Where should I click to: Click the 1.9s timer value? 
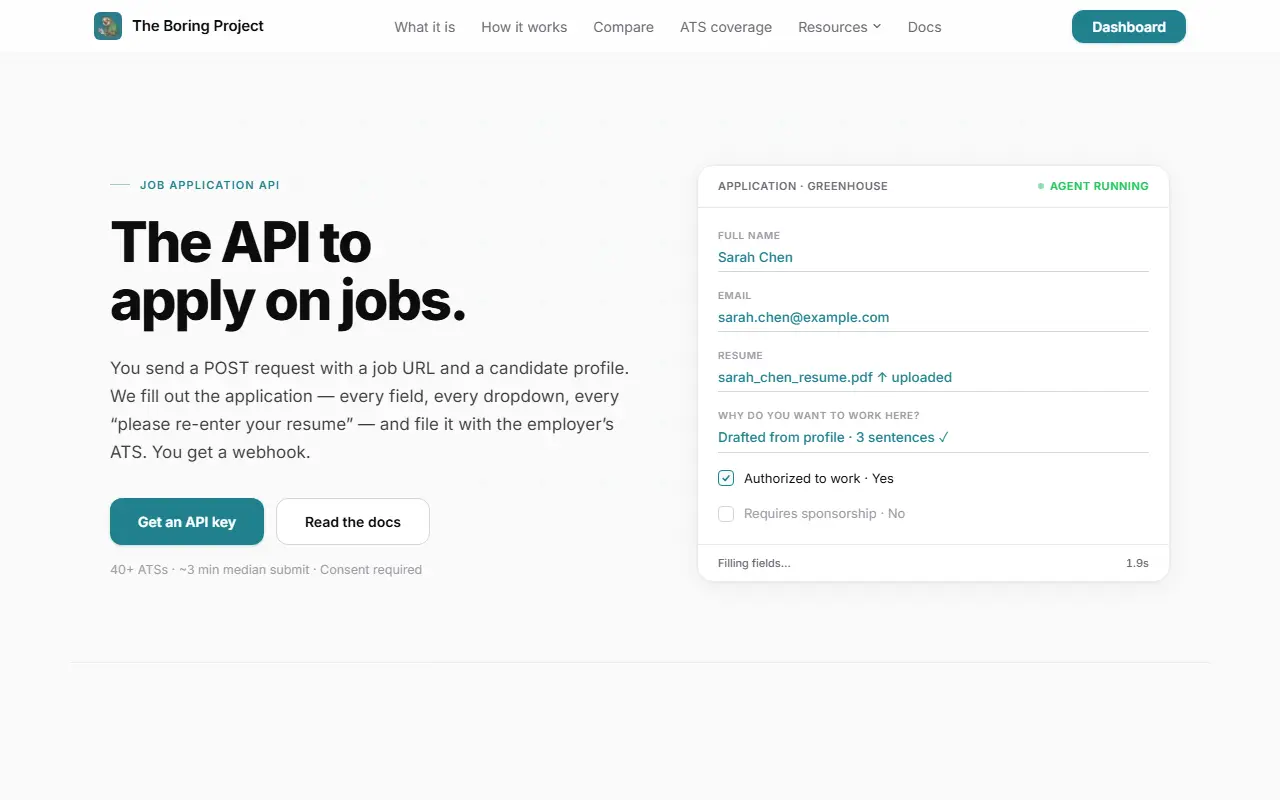pyautogui.click(x=1137, y=563)
